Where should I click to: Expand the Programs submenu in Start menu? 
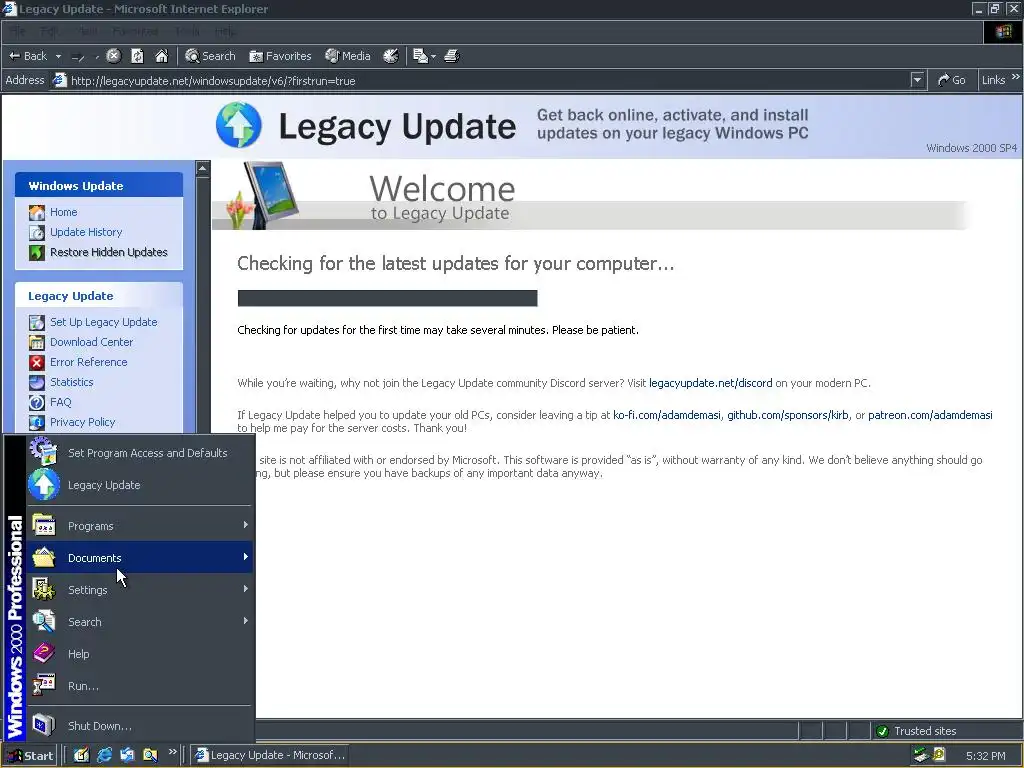tap(139, 526)
